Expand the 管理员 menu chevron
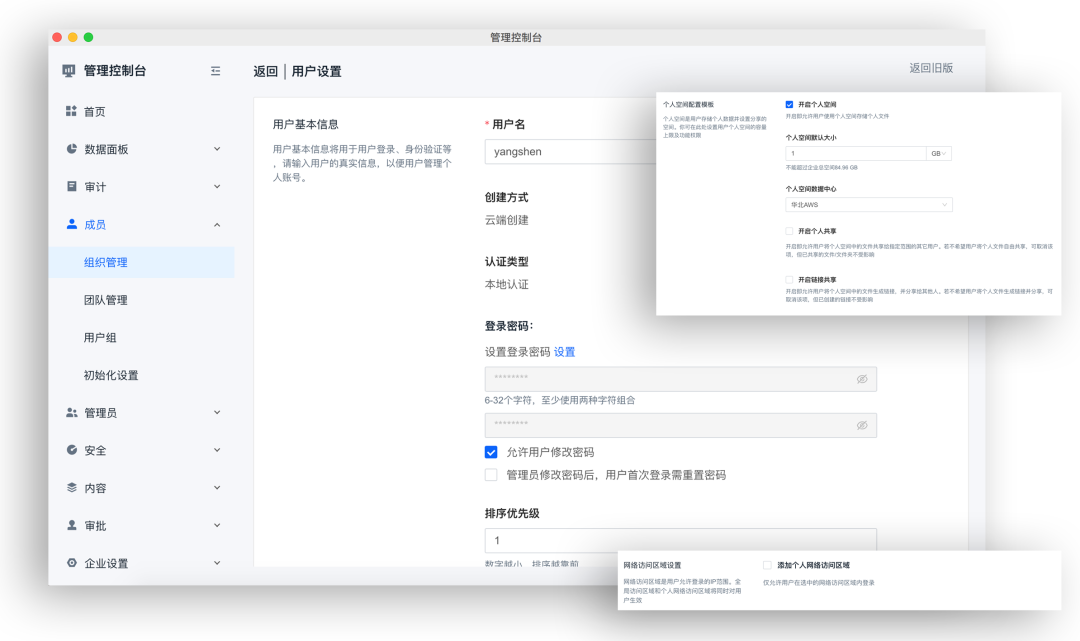The height and width of the screenshot is (641, 1080). 217,412
